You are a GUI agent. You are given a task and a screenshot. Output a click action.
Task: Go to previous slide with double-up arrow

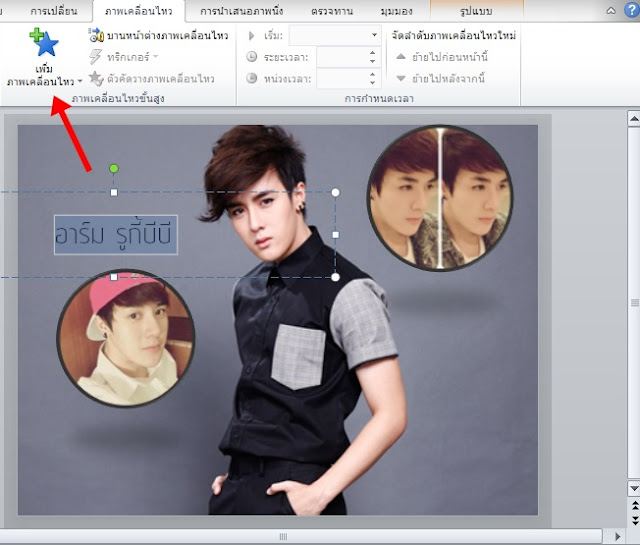pos(634,505)
